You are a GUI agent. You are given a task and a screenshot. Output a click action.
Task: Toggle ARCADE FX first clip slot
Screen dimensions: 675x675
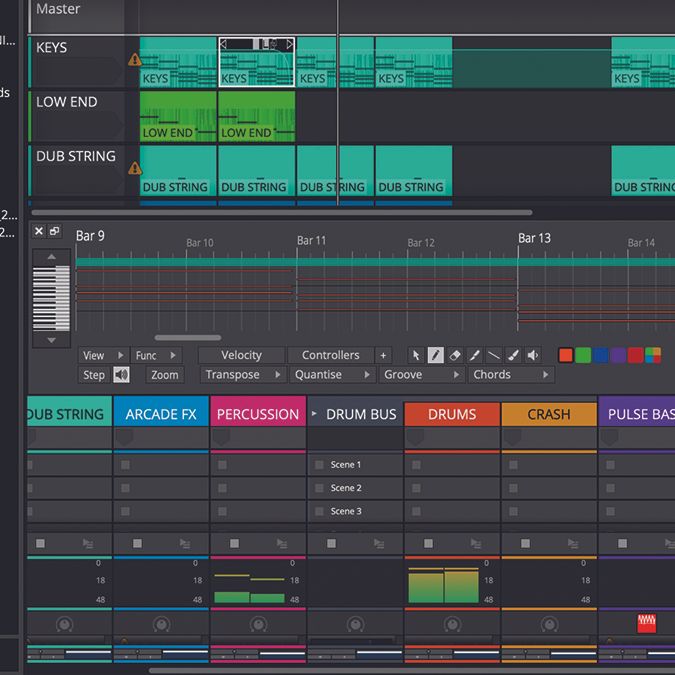tap(125, 465)
